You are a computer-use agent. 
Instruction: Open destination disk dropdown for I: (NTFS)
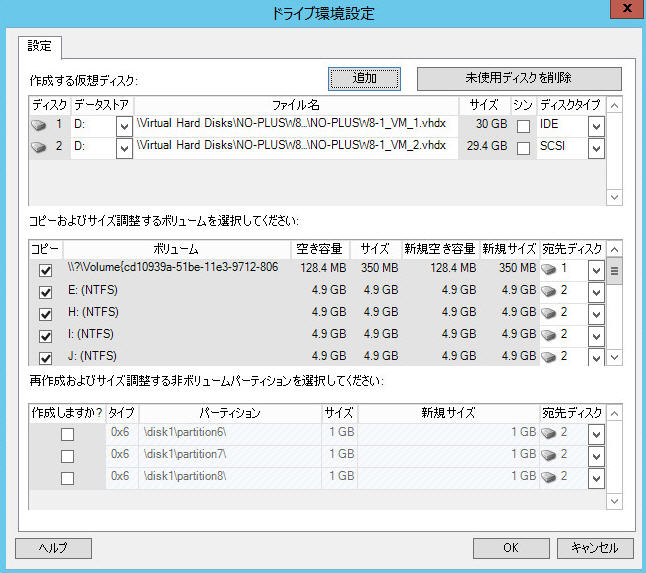pos(596,335)
